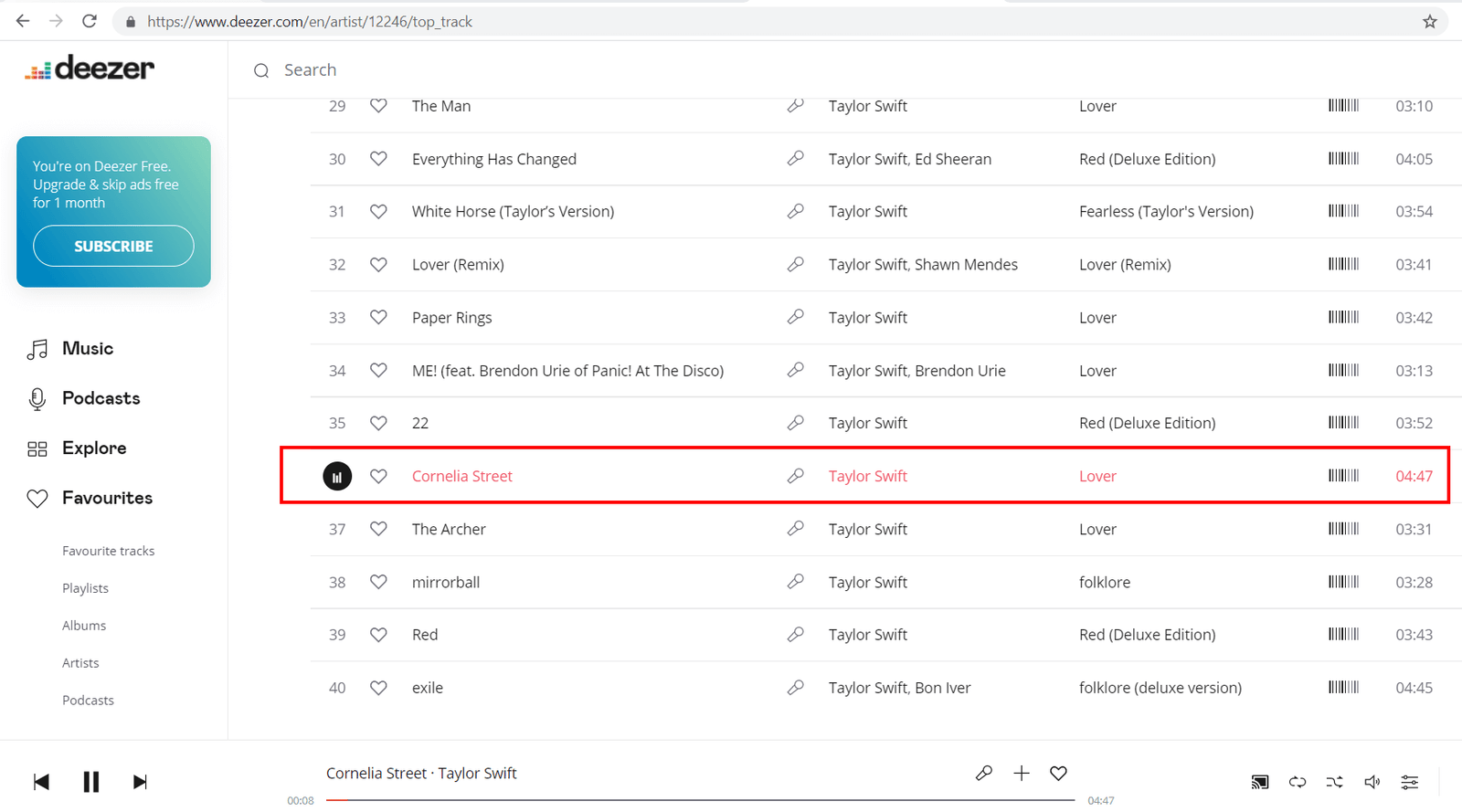Like Cornelia Street in the track row

tap(378, 476)
